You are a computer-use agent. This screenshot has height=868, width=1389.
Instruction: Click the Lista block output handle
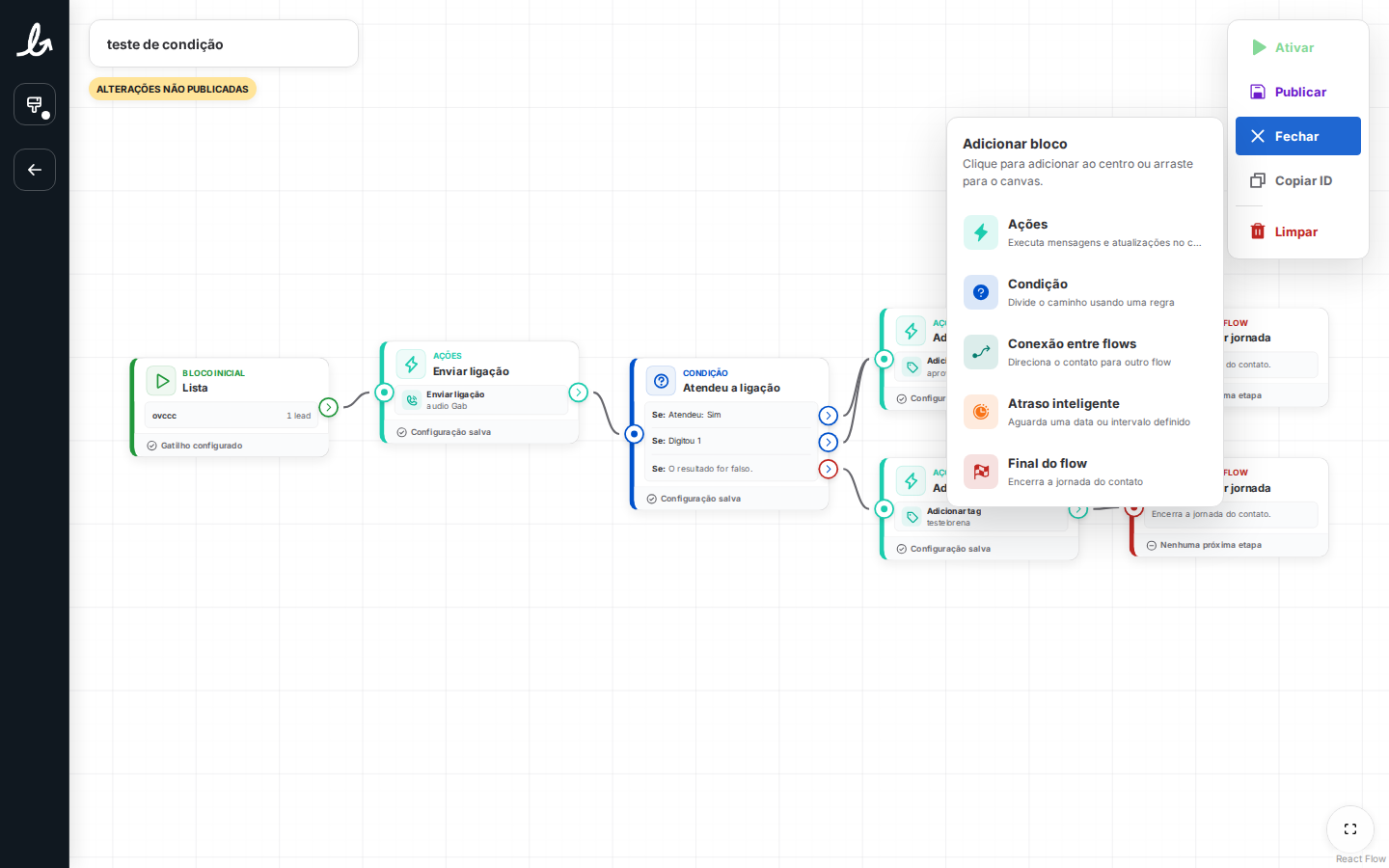click(x=329, y=407)
